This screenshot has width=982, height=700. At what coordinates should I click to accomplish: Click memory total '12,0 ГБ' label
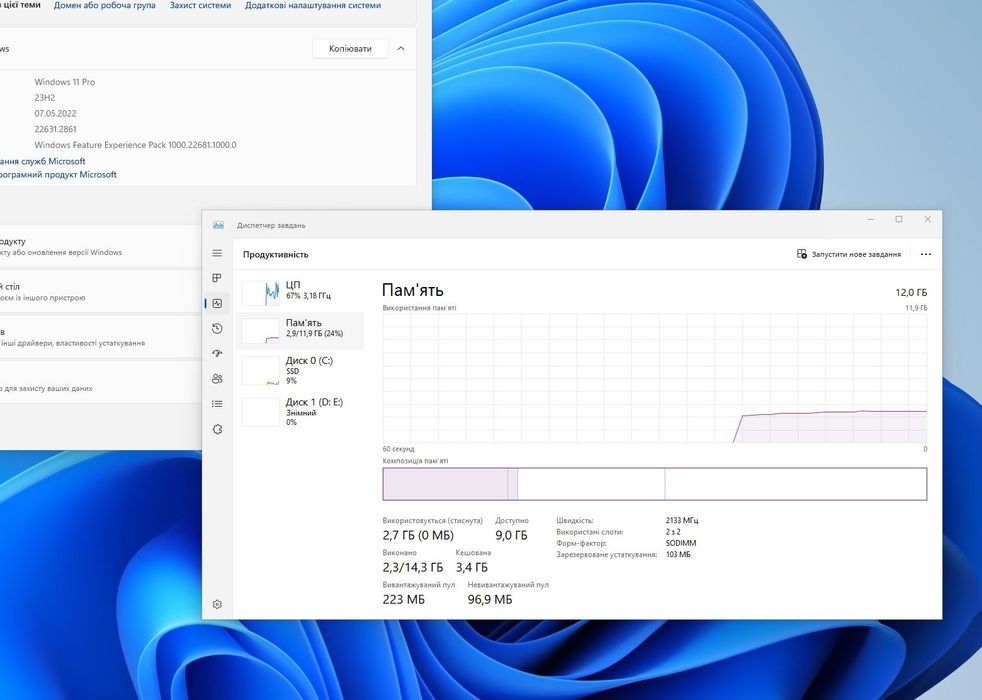[x=911, y=292]
